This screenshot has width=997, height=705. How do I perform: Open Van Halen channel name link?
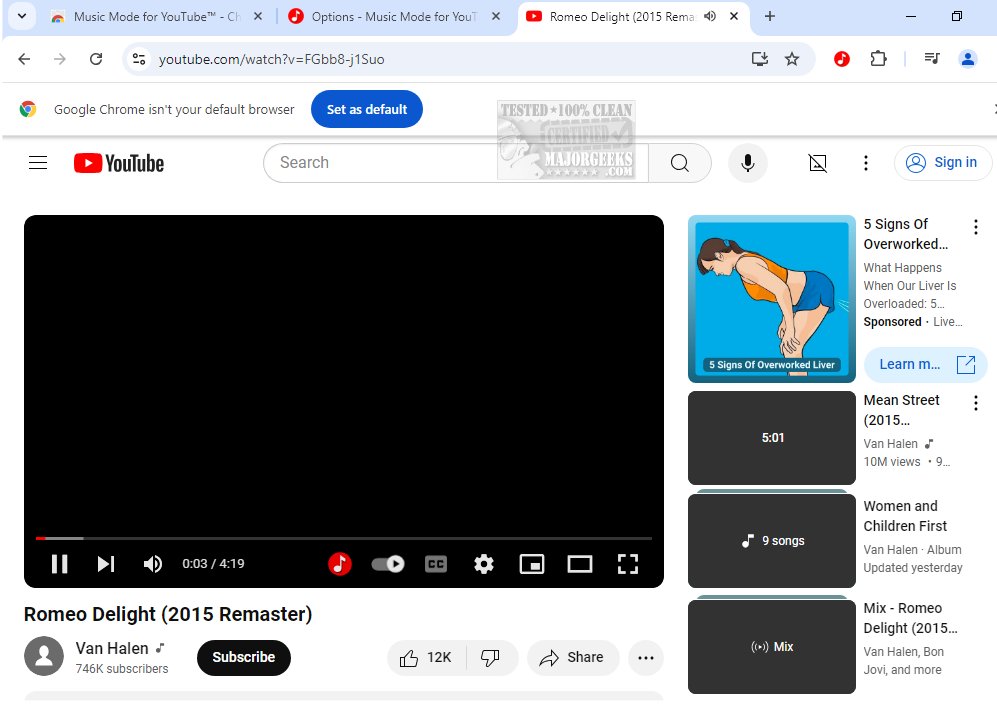(x=112, y=648)
